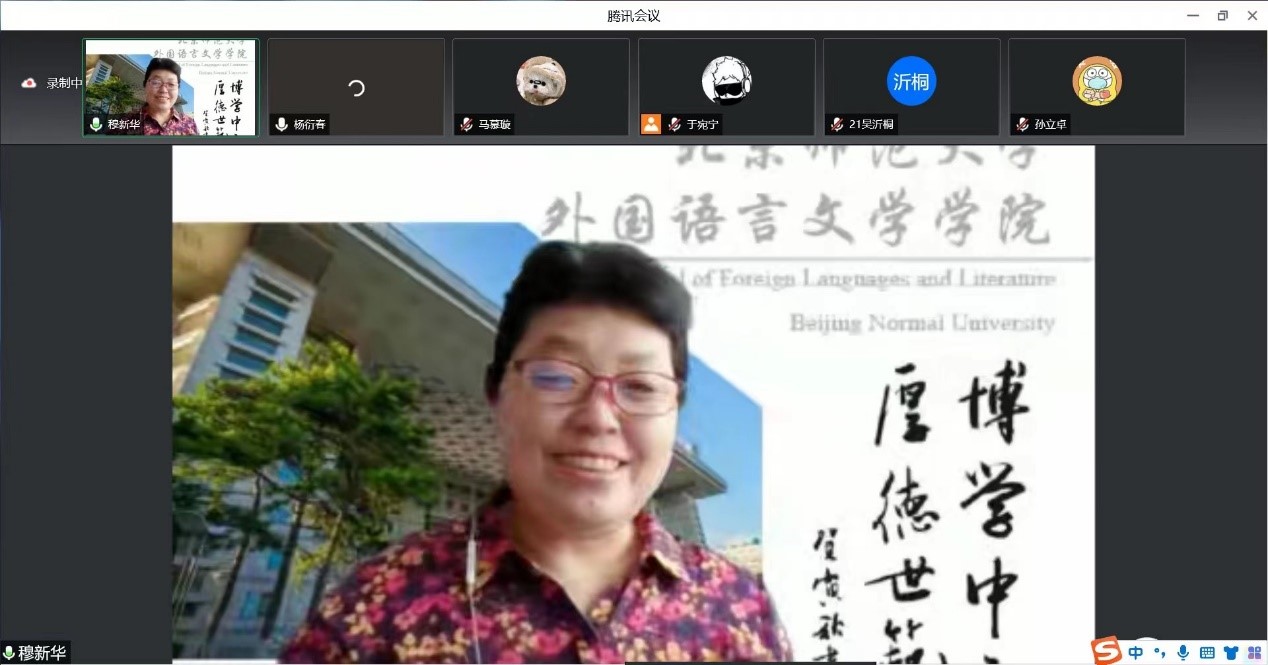Click 孙立卓's avatar thumbnail
Image resolution: width=1268 pixels, height=665 pixels.
[1096, 80]
